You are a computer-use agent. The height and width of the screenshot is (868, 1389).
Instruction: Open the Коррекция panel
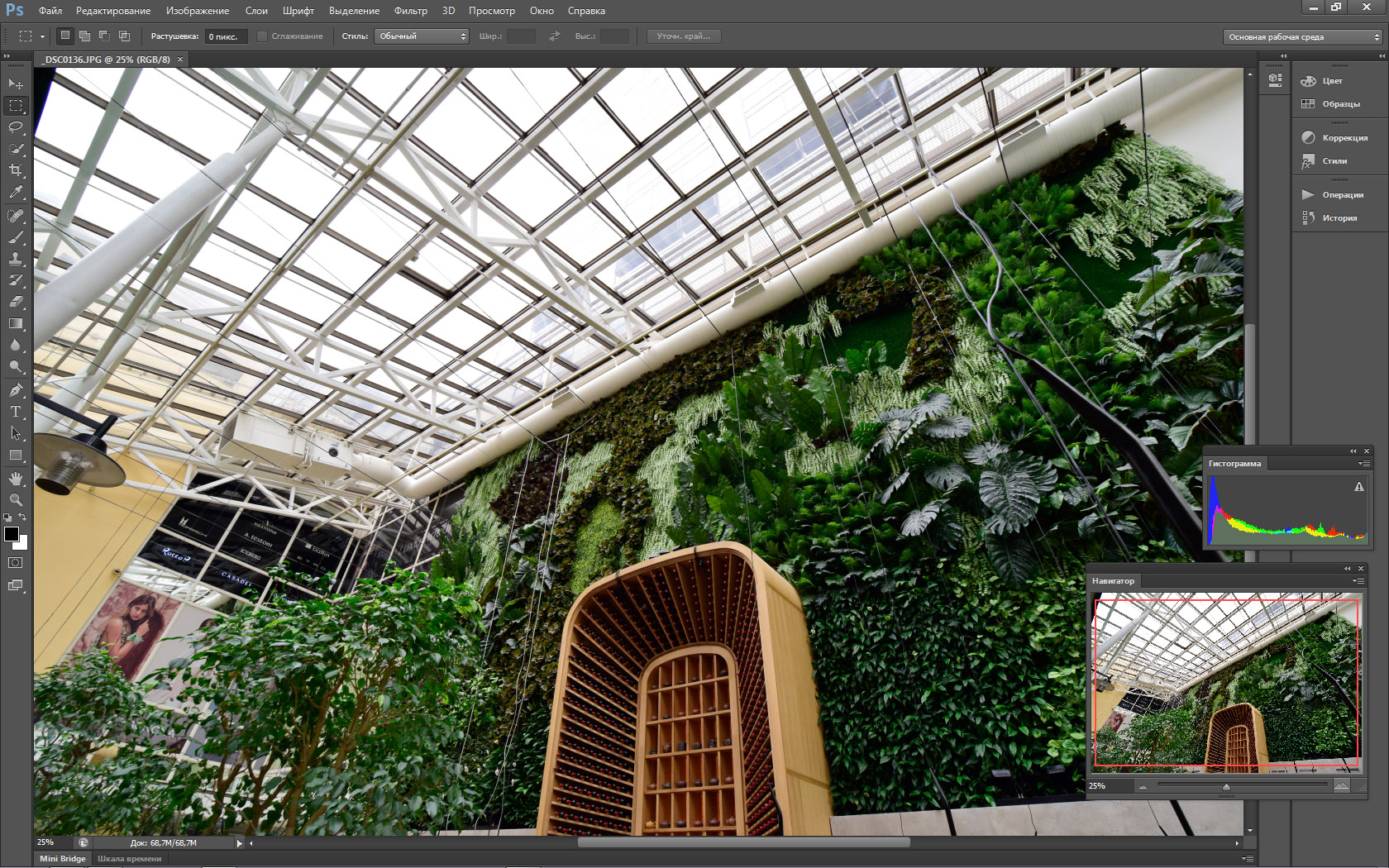click(1344, 138)
